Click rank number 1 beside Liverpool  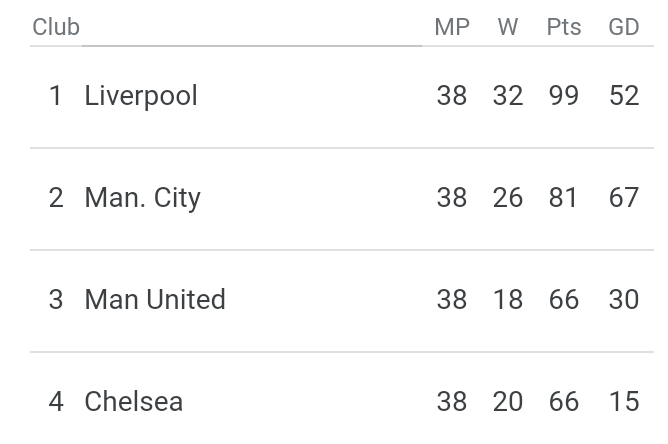tap(56, 96)
